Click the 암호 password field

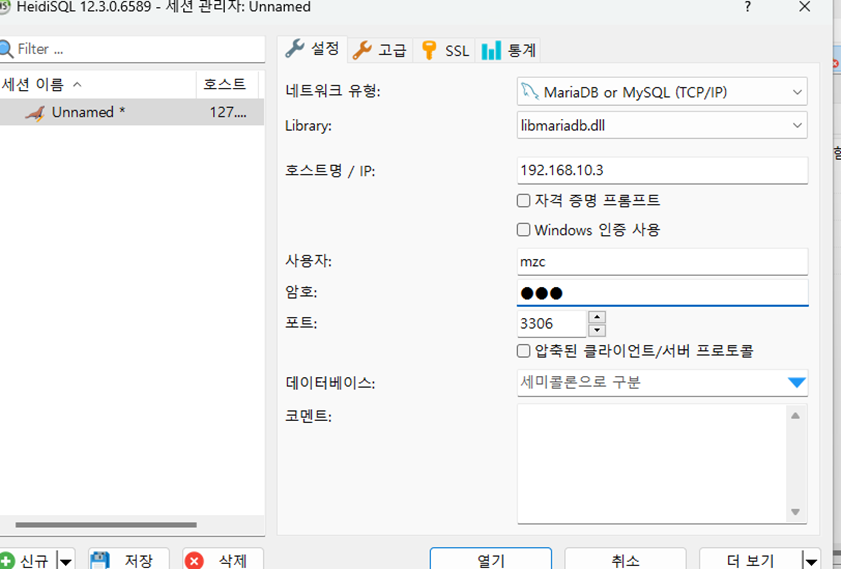click(x=662, y=293)
